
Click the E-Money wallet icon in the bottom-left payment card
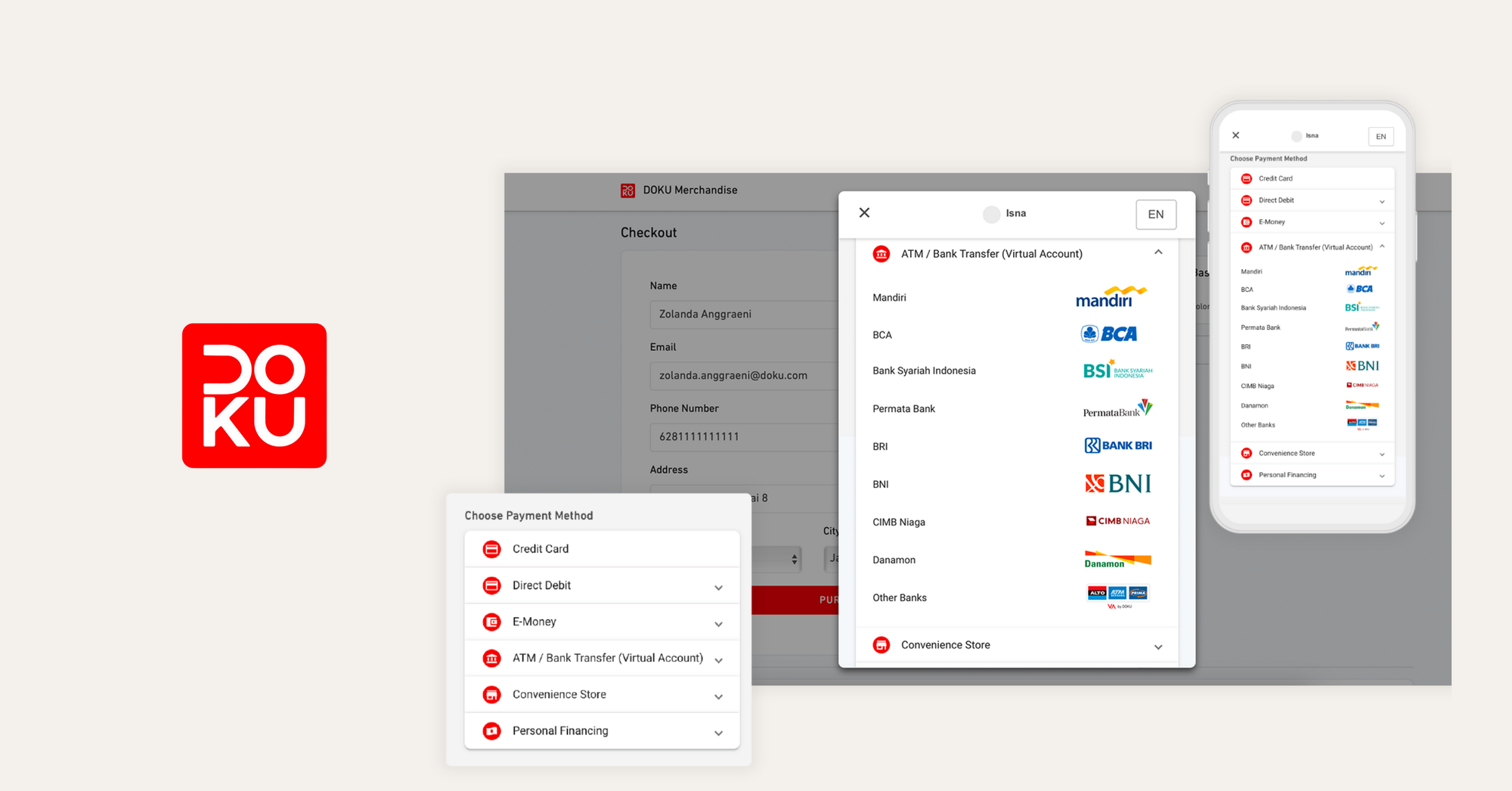tap(491, 622)
